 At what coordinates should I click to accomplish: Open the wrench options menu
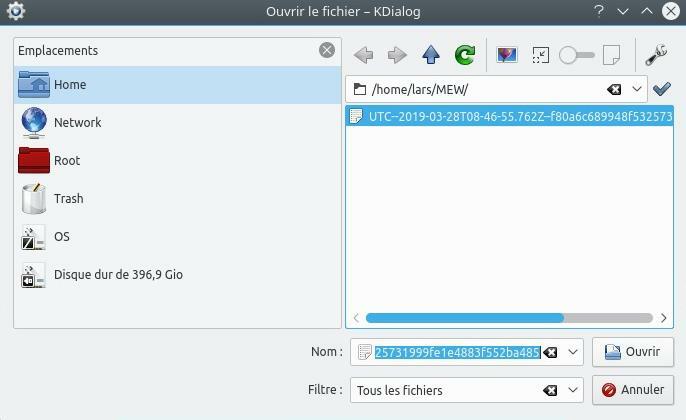point(656,55)
